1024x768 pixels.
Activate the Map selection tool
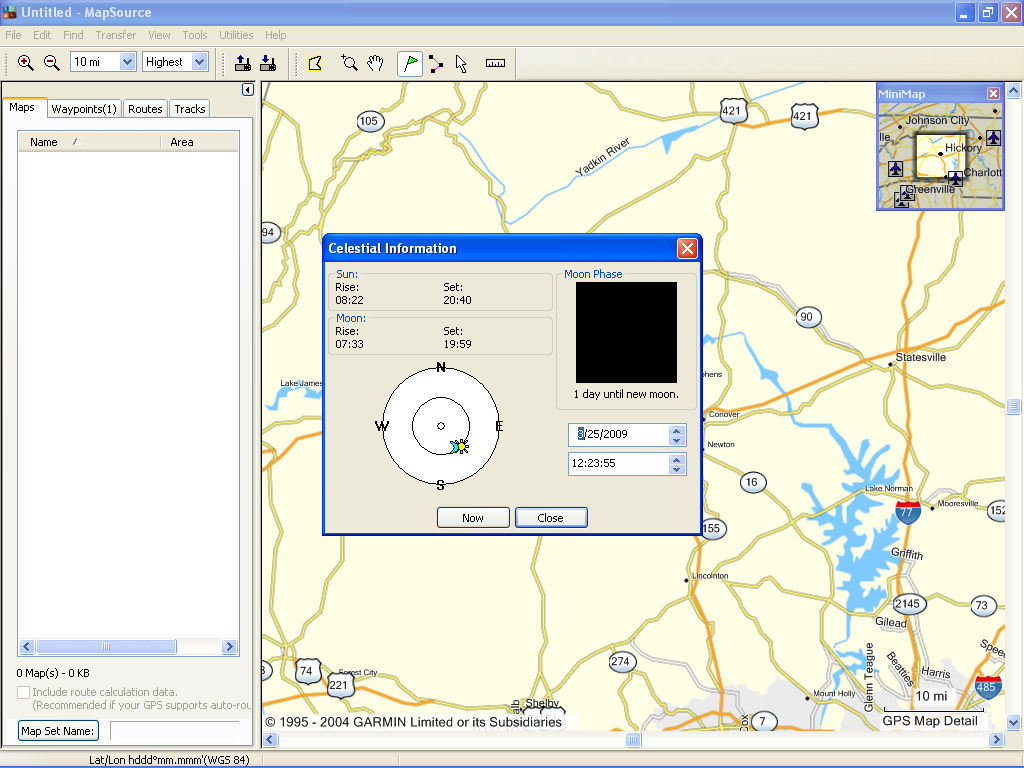316,63
